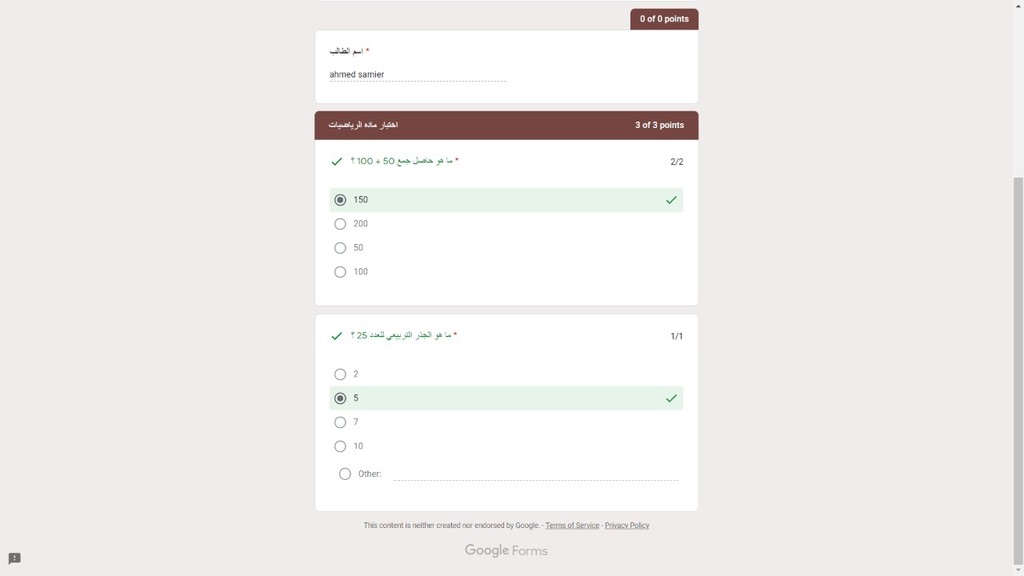Select the radio option 7
1024x576 pixels.
(340, 423)
